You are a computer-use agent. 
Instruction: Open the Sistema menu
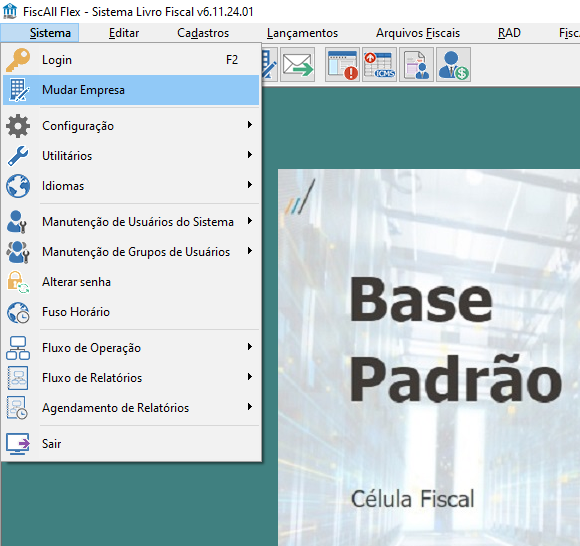[x=40, y=33]
